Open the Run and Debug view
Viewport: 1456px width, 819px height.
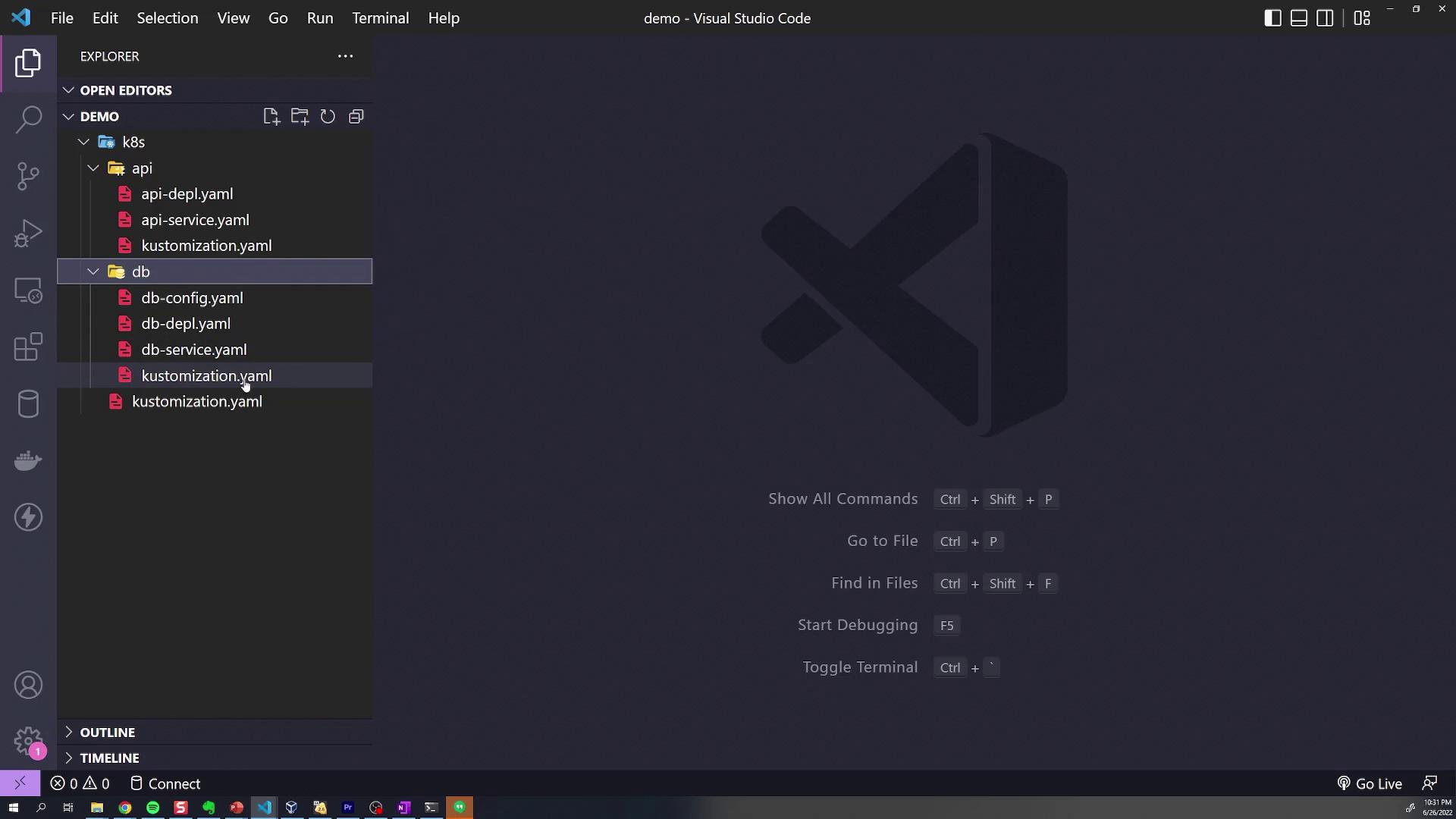pos(28,233)
